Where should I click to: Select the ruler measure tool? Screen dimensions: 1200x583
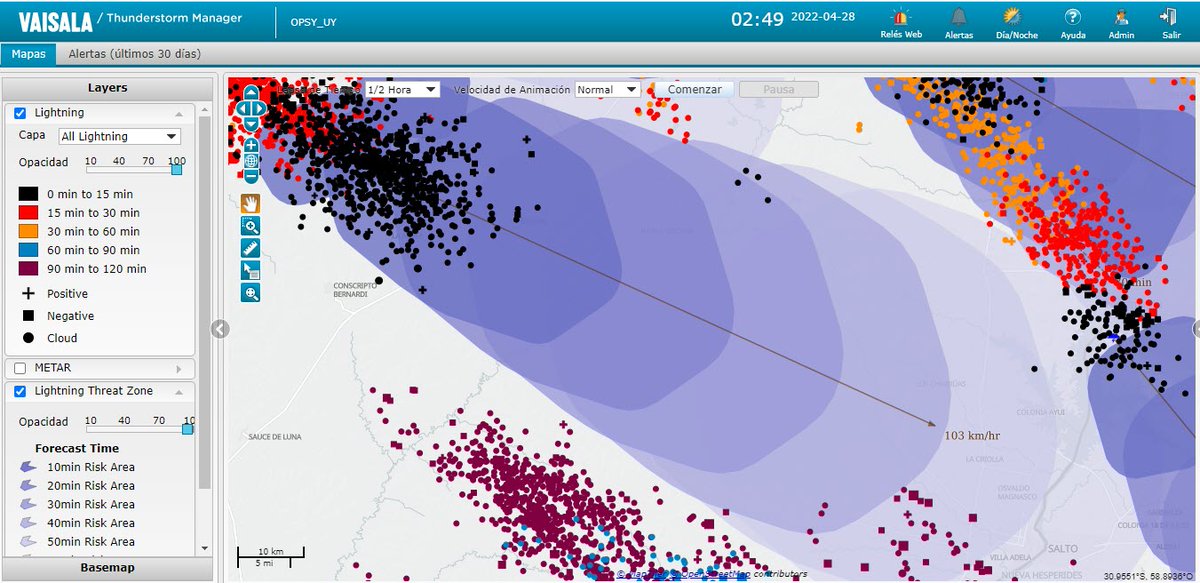[251, 248]
